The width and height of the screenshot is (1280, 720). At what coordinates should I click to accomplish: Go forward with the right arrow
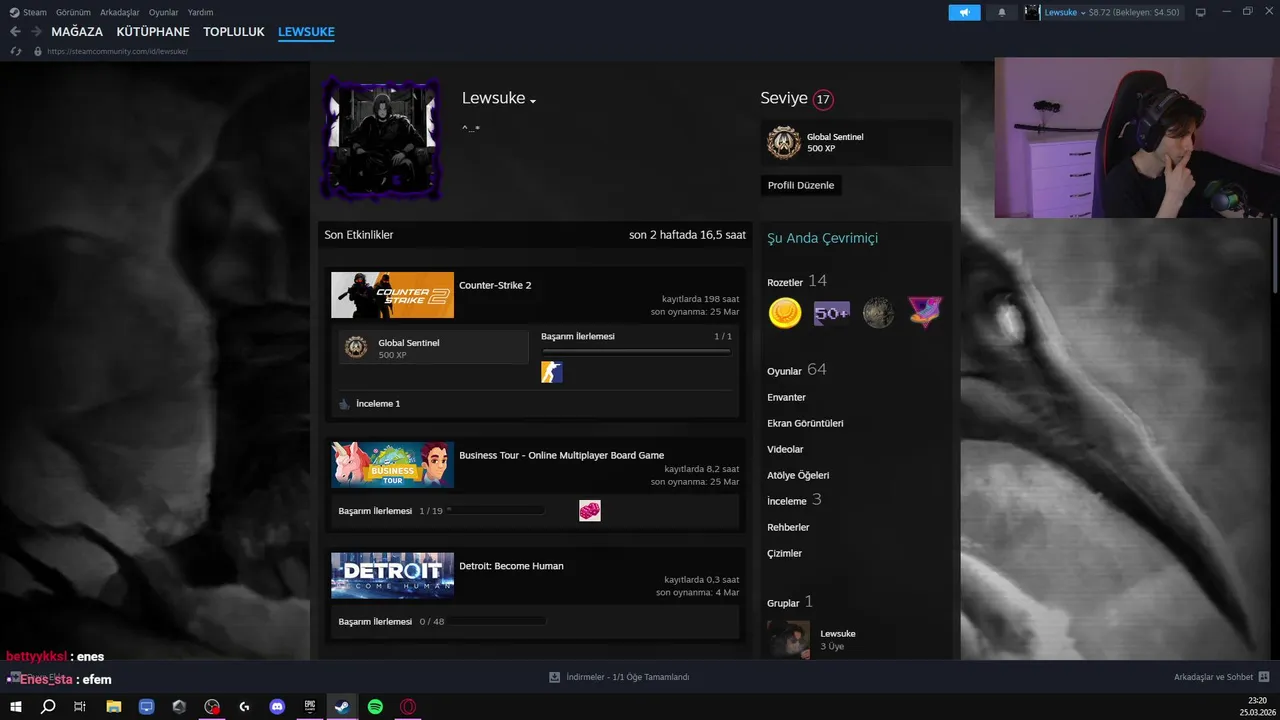tap(36, 32)
